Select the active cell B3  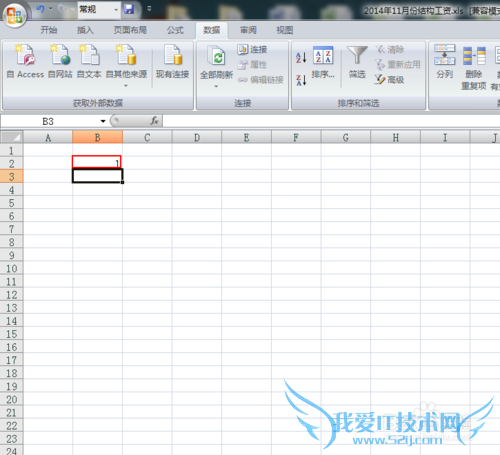coord(97,176)
